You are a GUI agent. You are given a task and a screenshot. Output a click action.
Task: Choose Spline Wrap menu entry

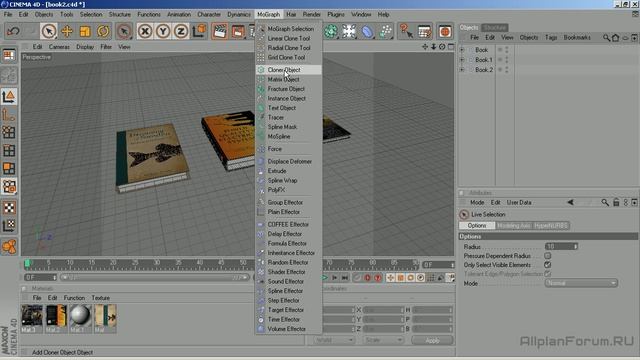[289, 180]
